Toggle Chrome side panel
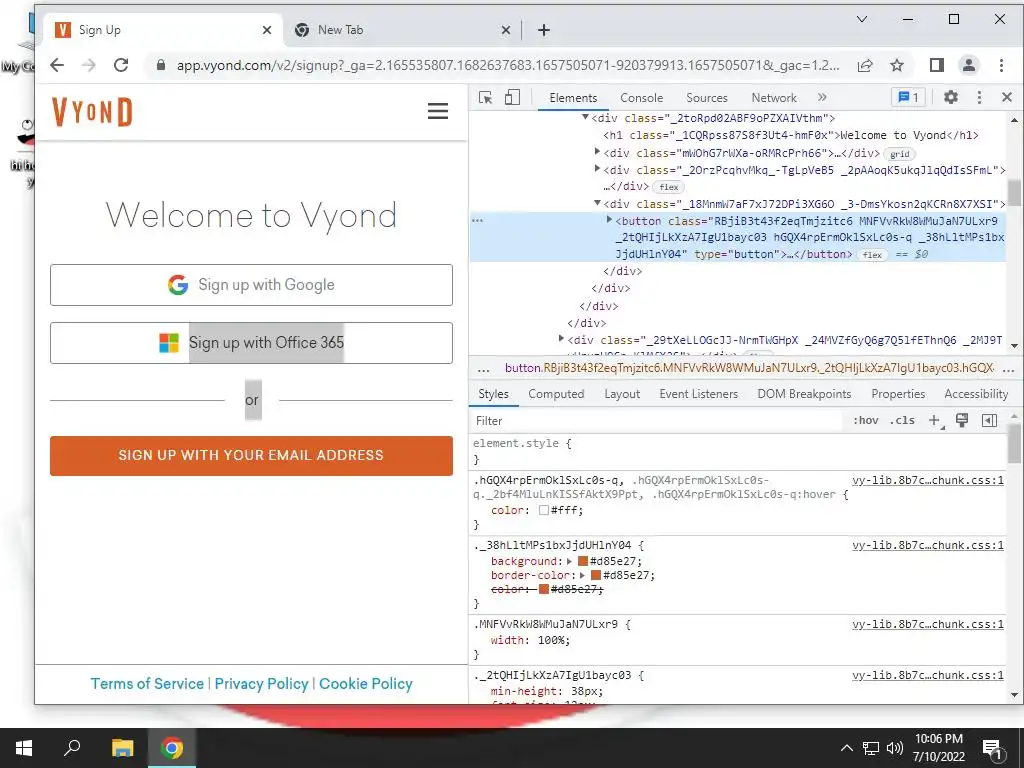Image resolution: width=1024 pixels, height=768 pixels. point(936,65)
